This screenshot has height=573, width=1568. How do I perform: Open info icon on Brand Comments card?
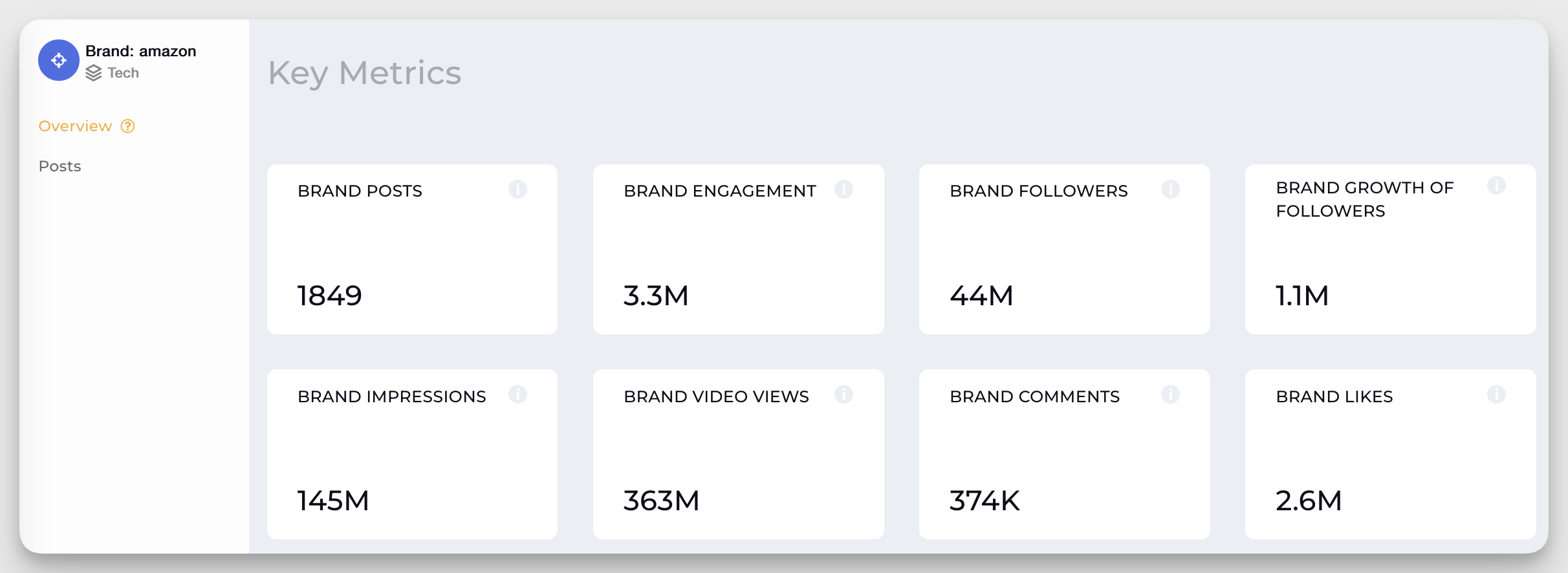(x=1170, y=395)
